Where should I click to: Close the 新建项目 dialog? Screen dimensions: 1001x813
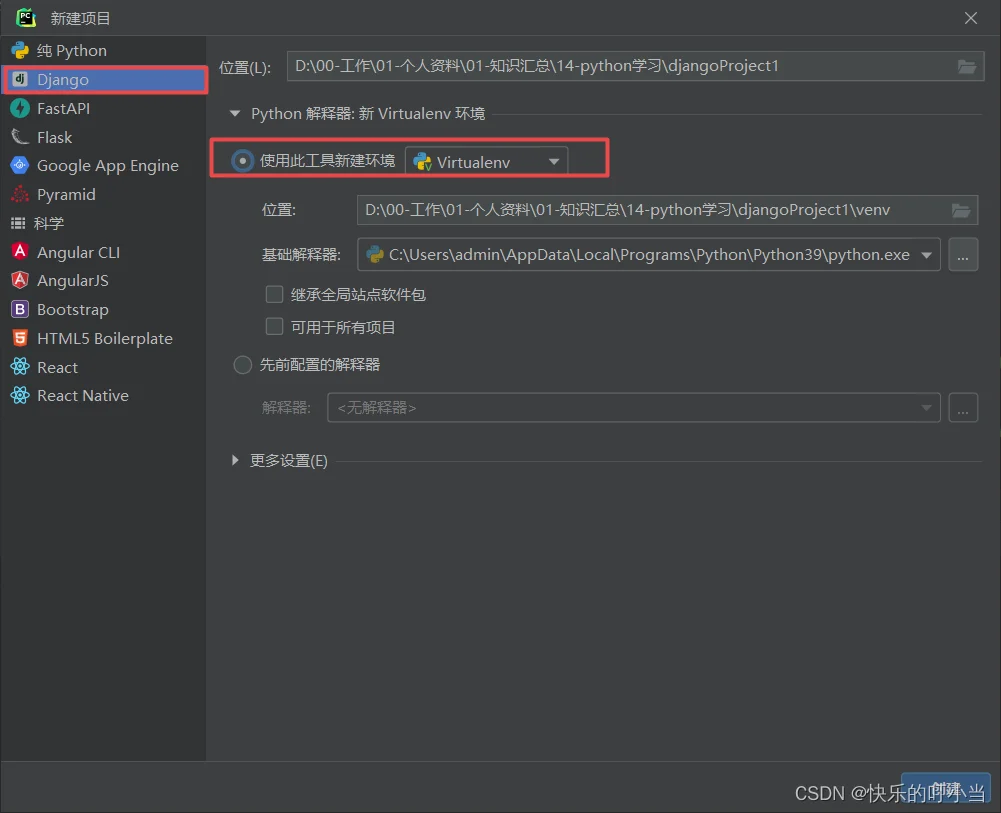970,18
